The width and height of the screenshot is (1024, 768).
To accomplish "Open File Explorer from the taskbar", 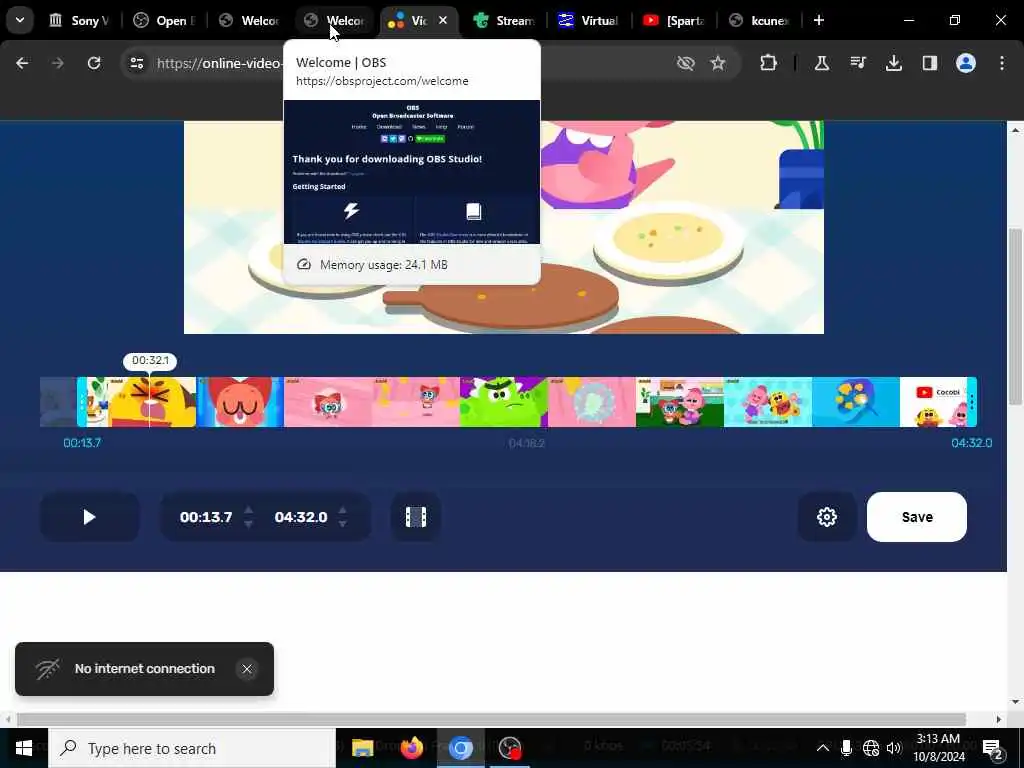I will point(362,748).
